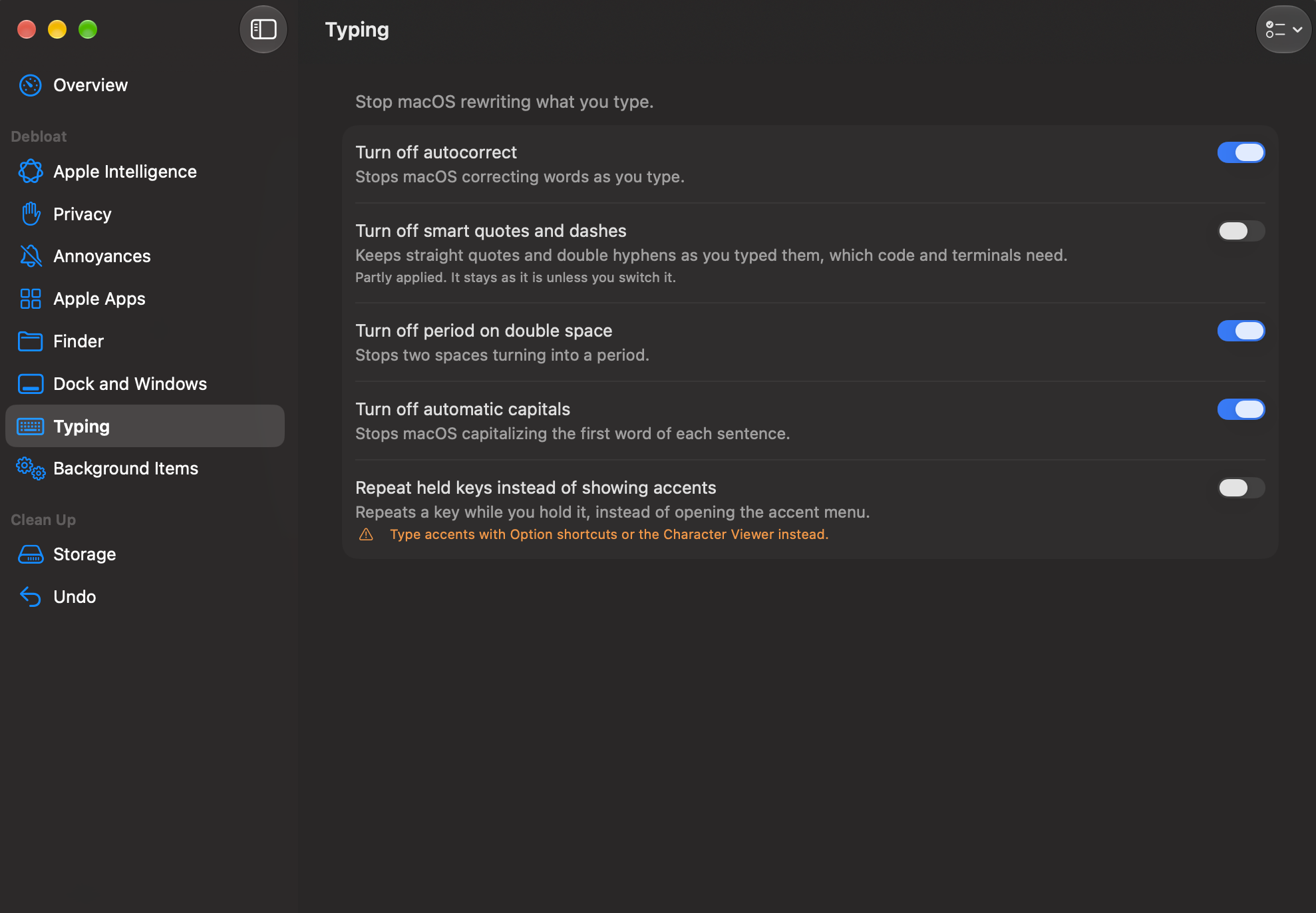Click the Typing page title
1316x913 pixels.
[357, 30]
